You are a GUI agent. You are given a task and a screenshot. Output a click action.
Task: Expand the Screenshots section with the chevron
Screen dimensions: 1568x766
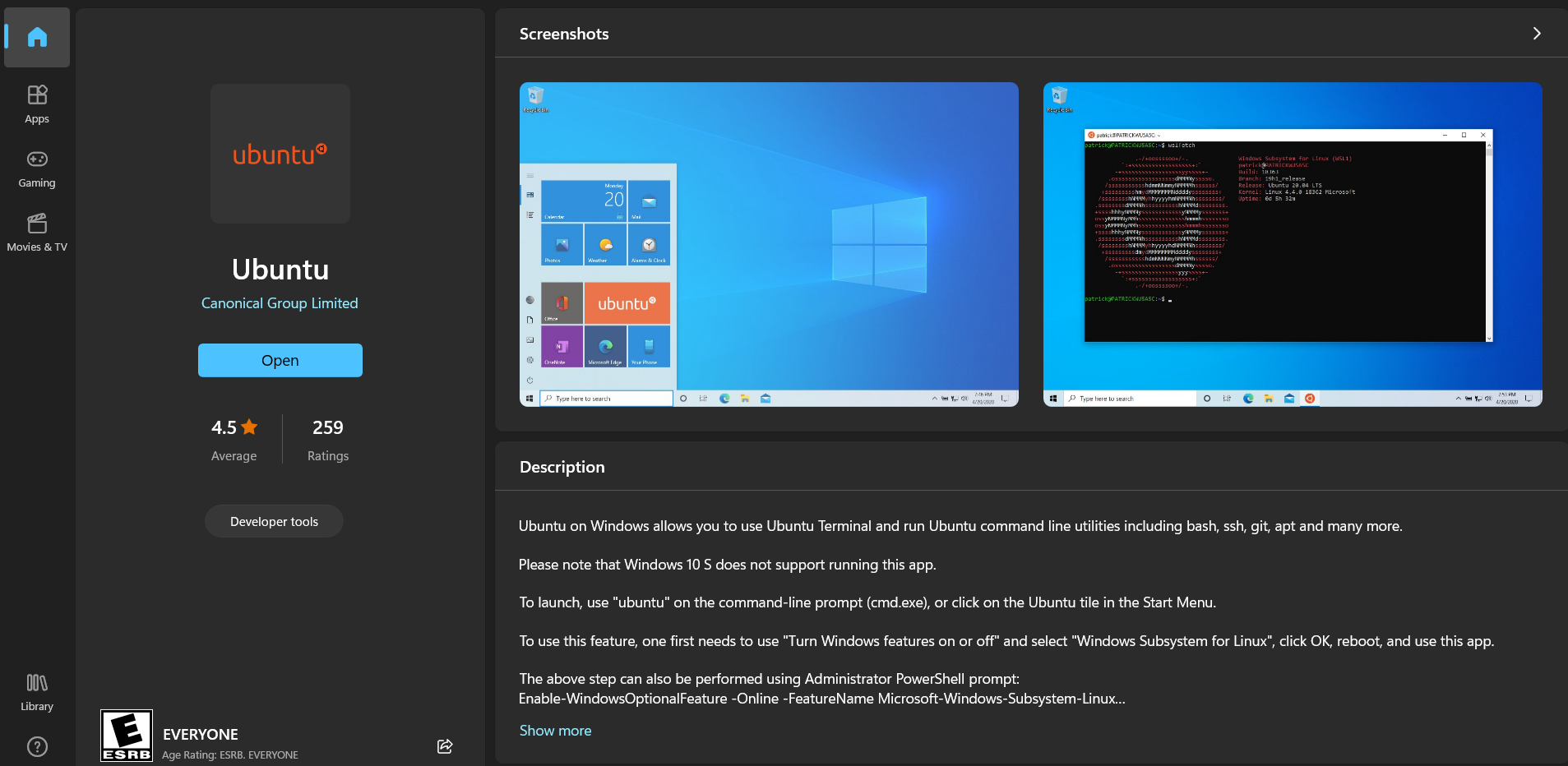[x=1537, y=34]
